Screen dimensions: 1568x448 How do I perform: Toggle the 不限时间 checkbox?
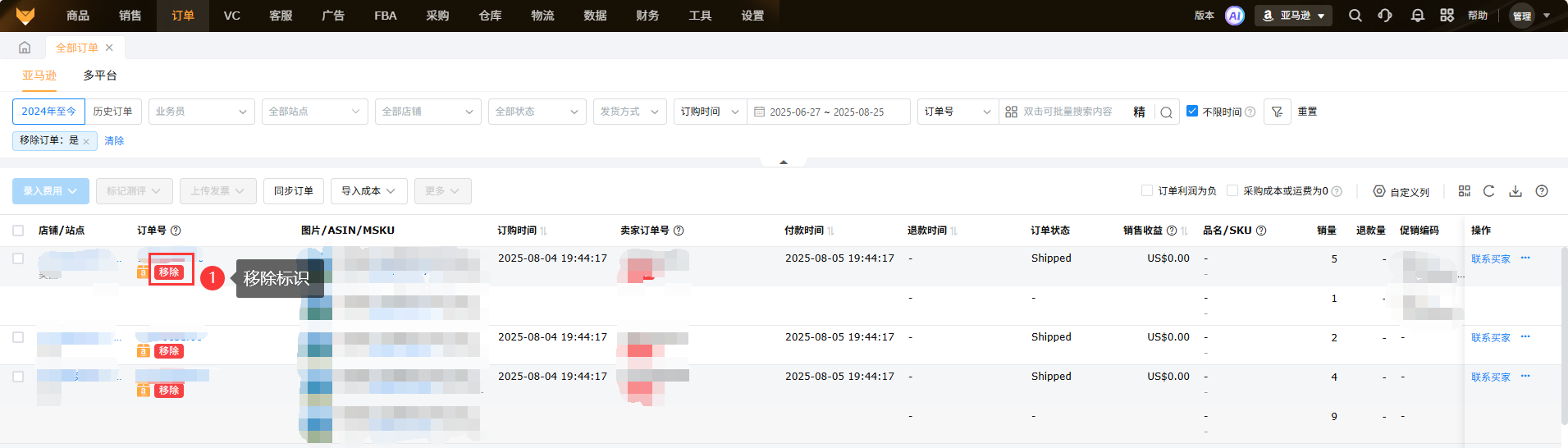click(1192, 111)
